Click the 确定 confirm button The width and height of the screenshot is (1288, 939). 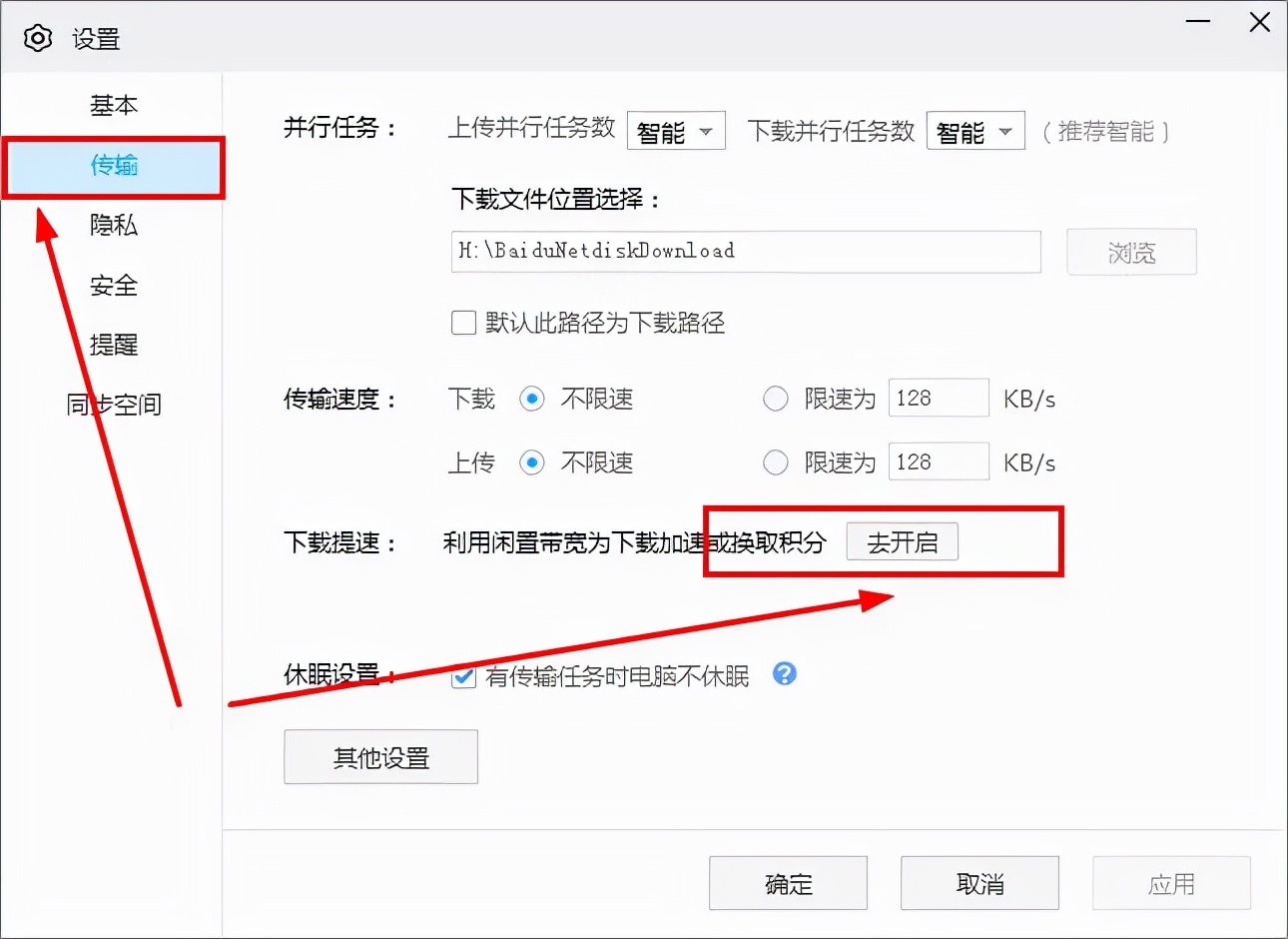[x=788, y=883]
